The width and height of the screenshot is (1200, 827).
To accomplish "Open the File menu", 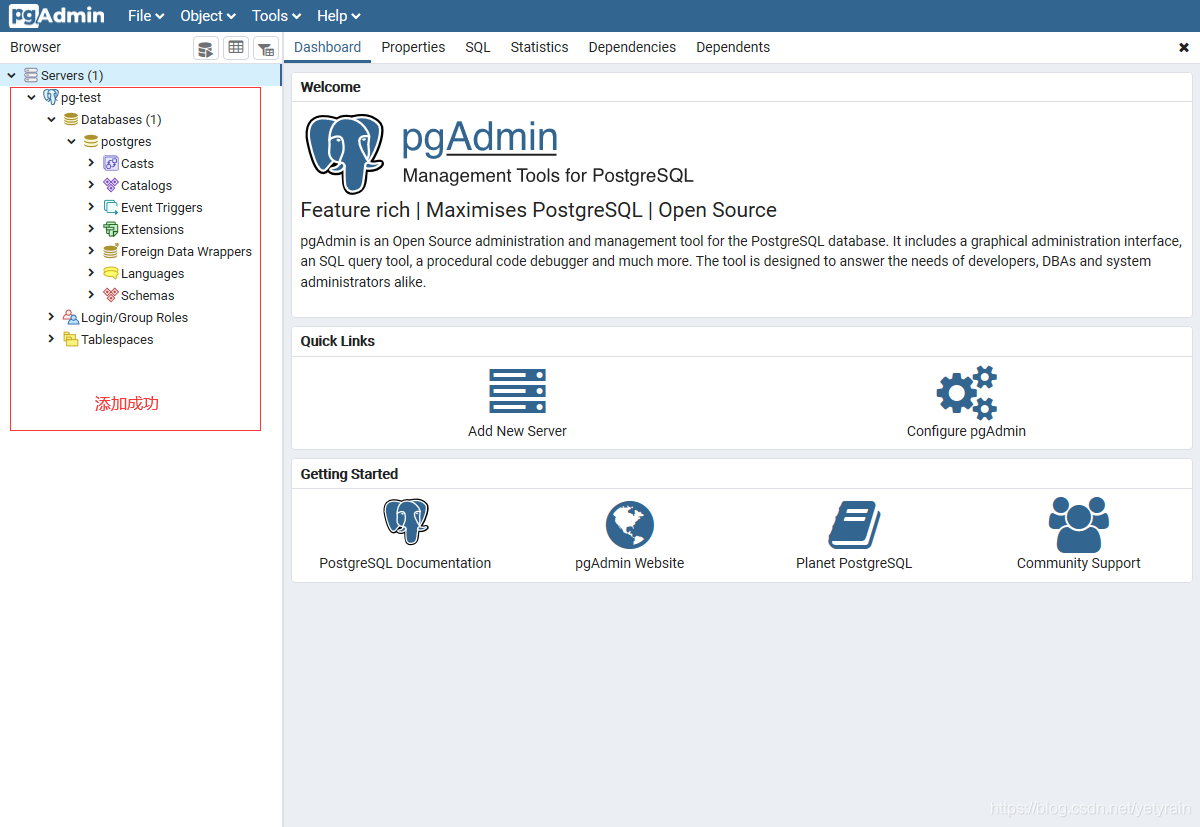I will [146, 16].
